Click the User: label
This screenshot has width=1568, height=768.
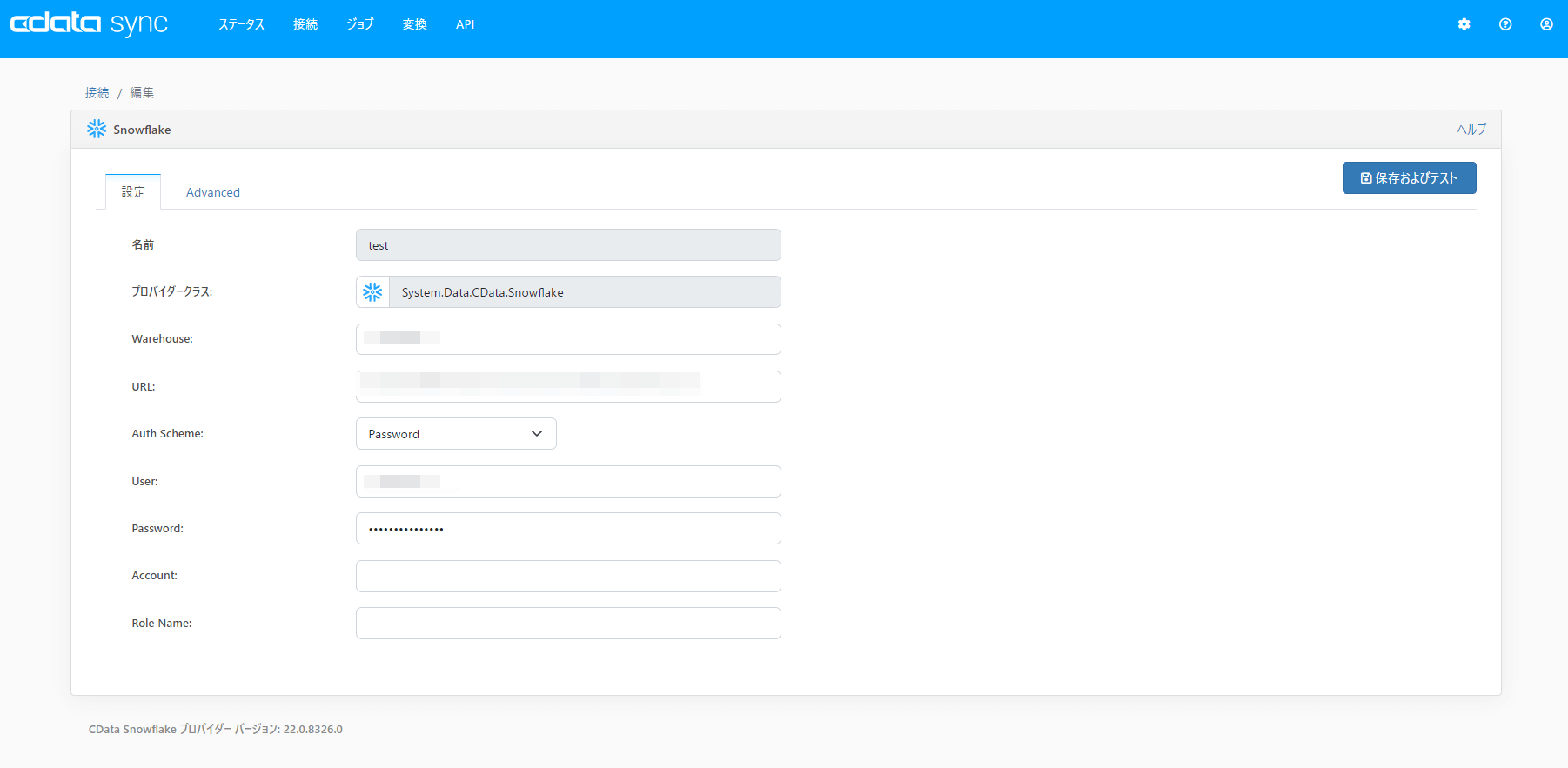[145, 481]
